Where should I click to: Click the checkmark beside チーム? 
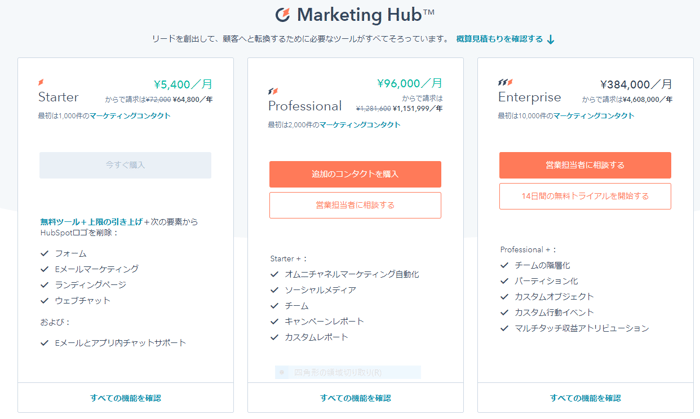(x=274, y=306)
